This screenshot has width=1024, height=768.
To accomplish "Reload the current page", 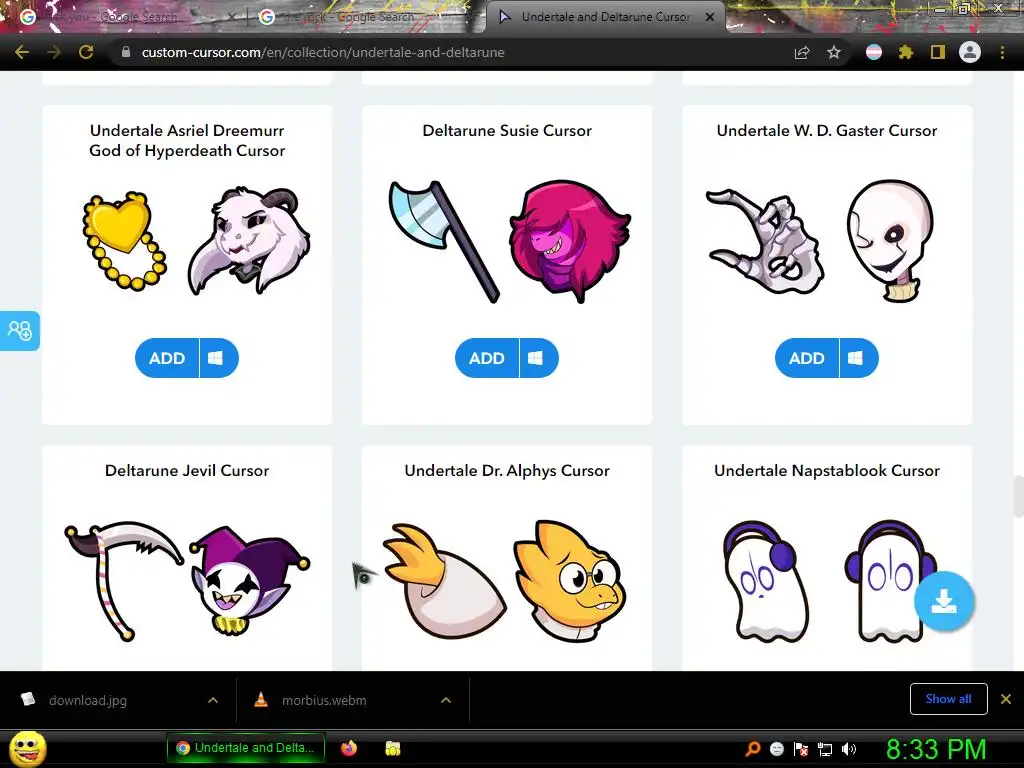I will click(86, 52).
